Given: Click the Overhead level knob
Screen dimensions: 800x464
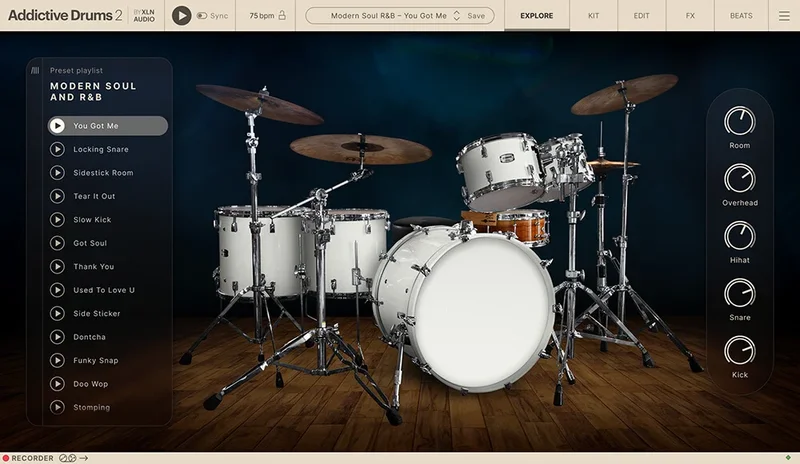Looking at the screenshot, I should pos(739,179).
